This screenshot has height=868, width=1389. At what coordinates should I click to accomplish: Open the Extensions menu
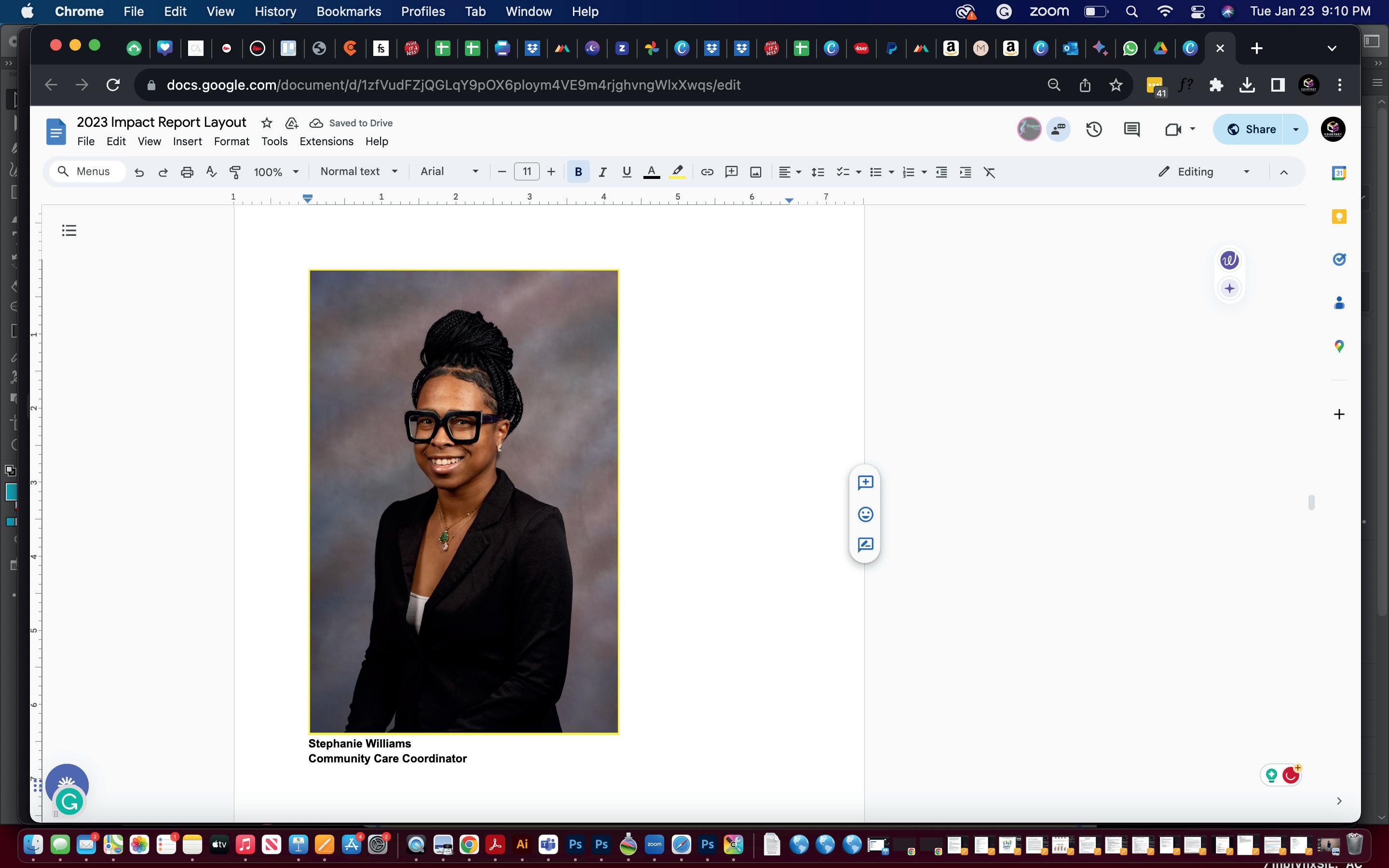[326, 141]
